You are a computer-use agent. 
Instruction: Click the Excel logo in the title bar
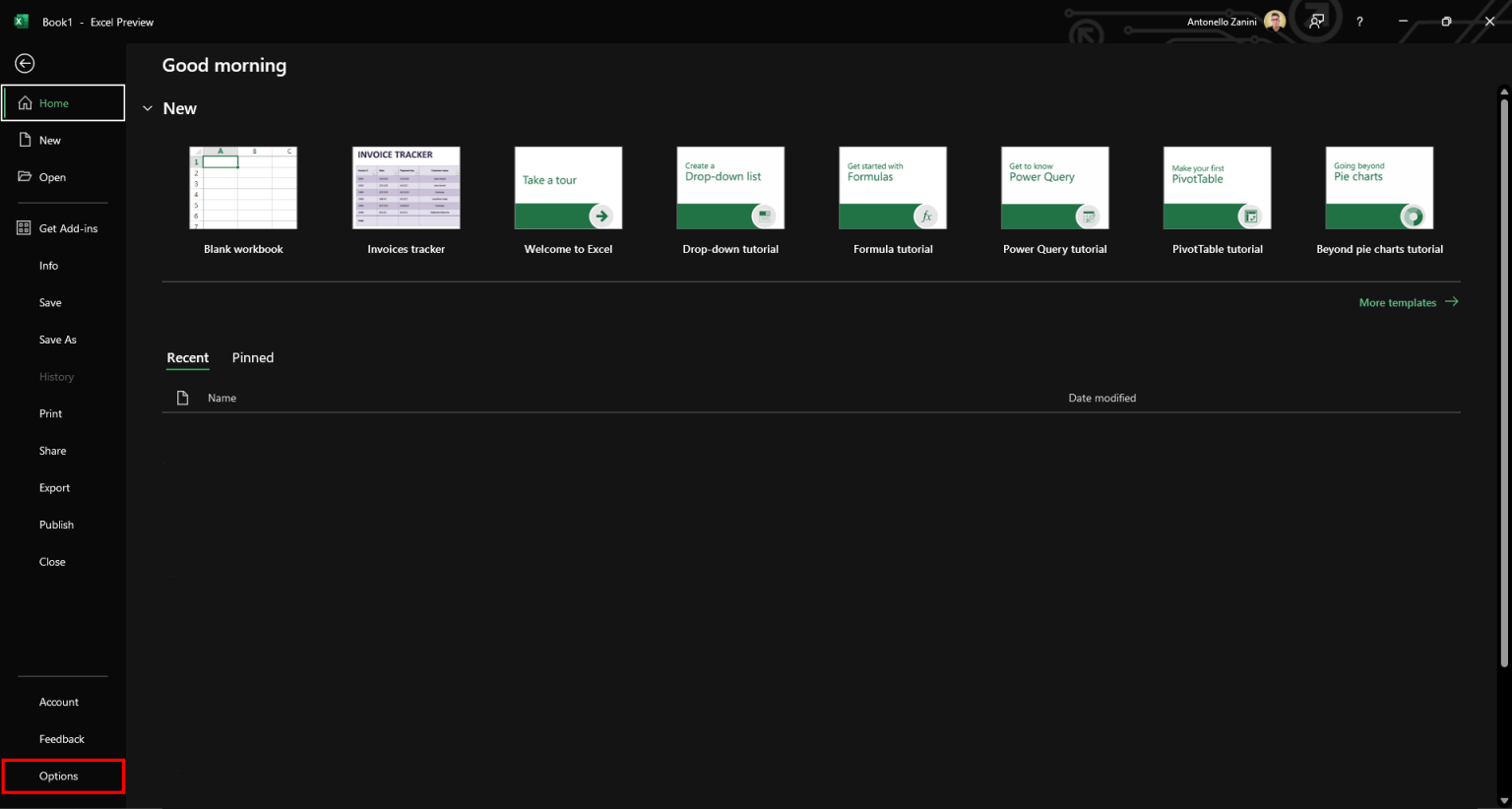(19, 21)
